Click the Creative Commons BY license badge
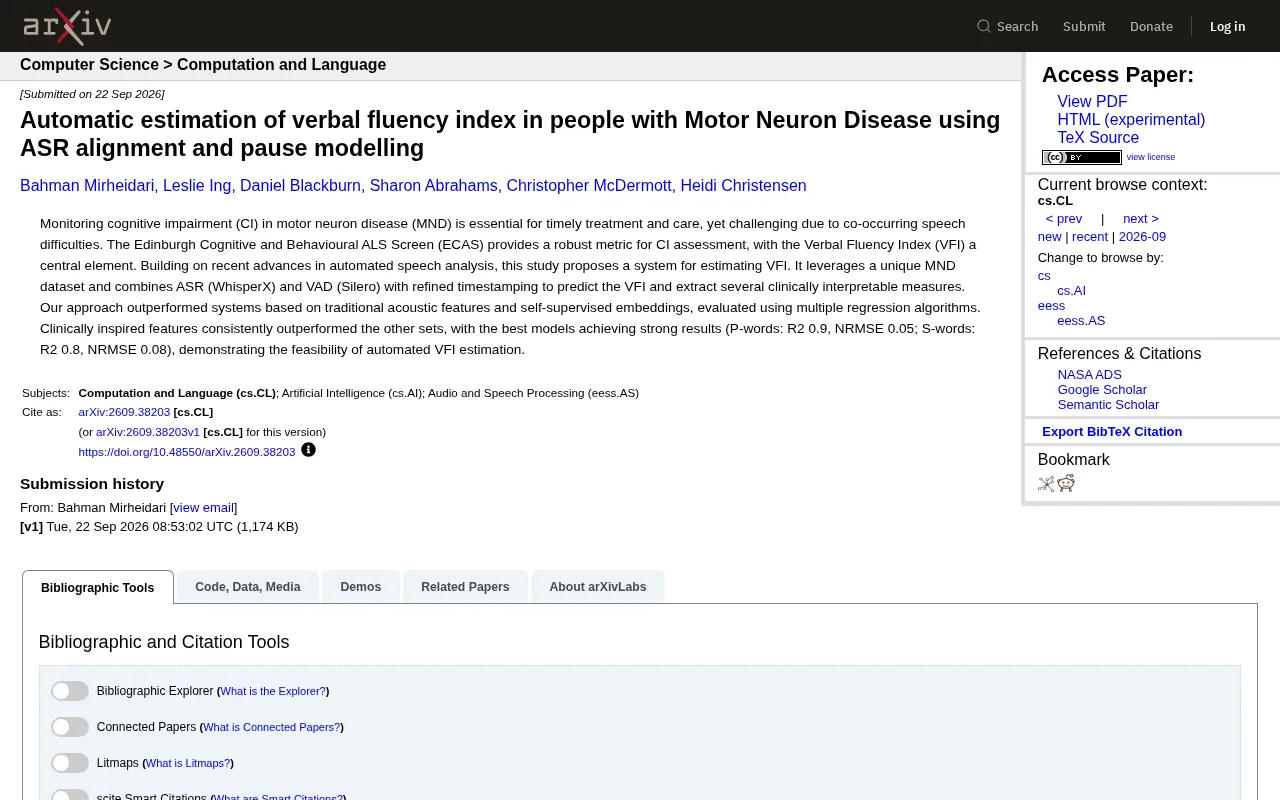The width and height of the screenshot is (1280, 800). tap(1082, 157)
